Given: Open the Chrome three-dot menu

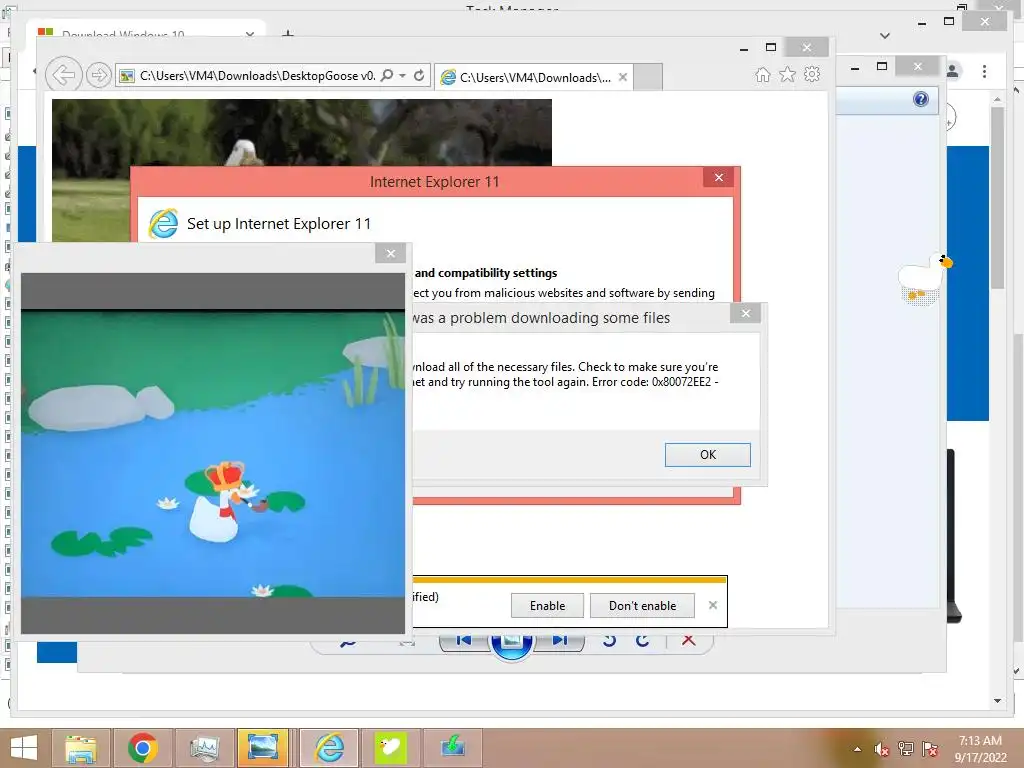Looking at the screenshot, I should (984, 71).
